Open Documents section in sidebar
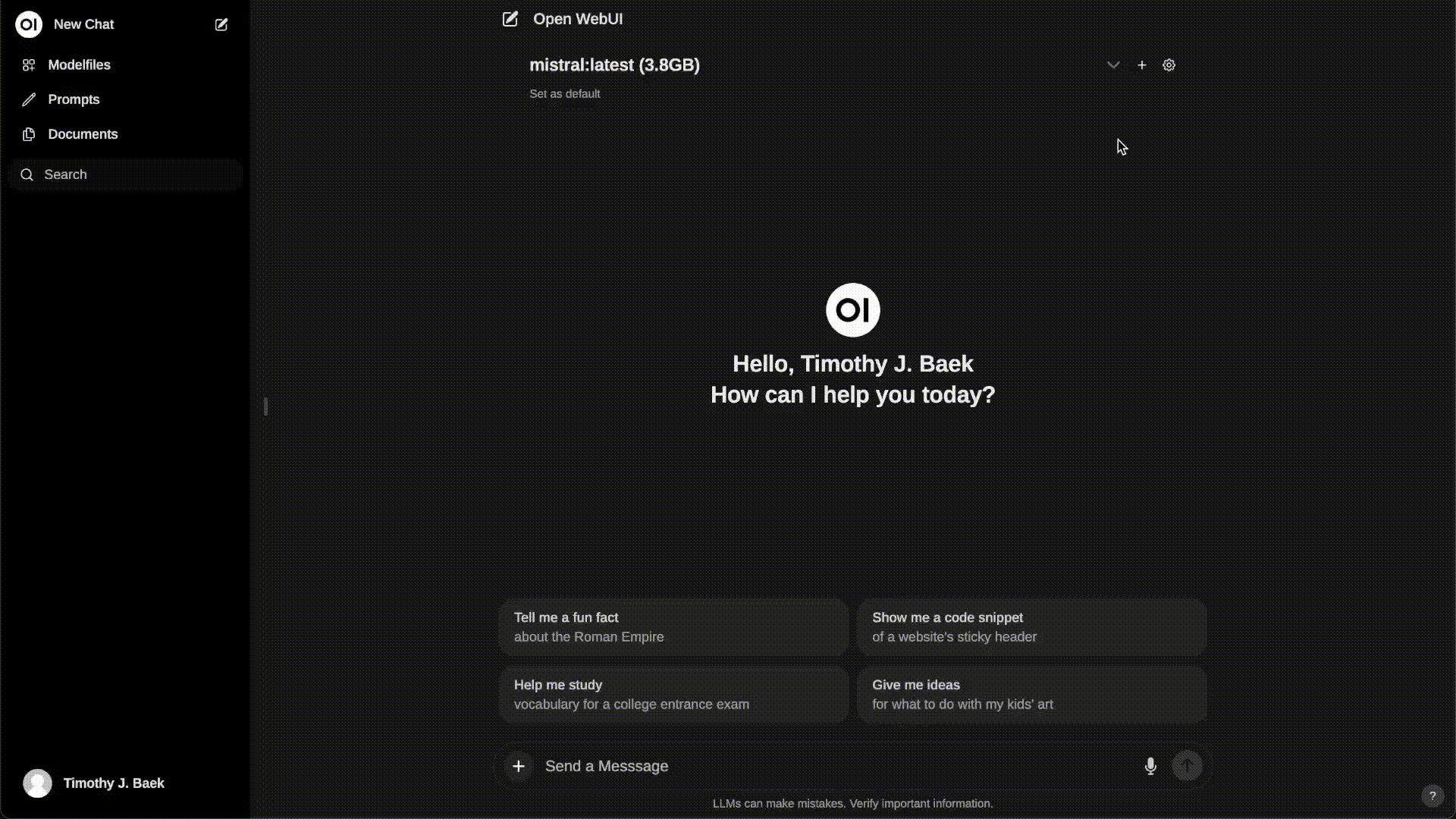Screen dimensions: 1456x819 [83, 134]
